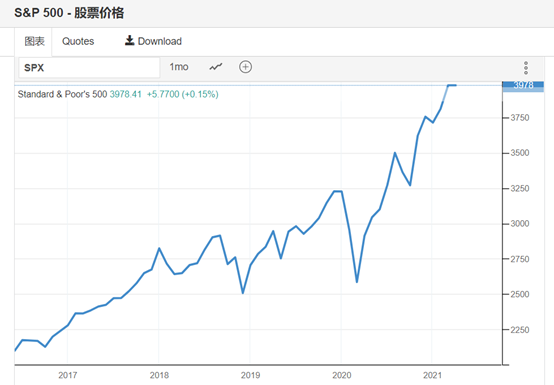
Task: Click the 2019 year label
Action: click(250, 375)
